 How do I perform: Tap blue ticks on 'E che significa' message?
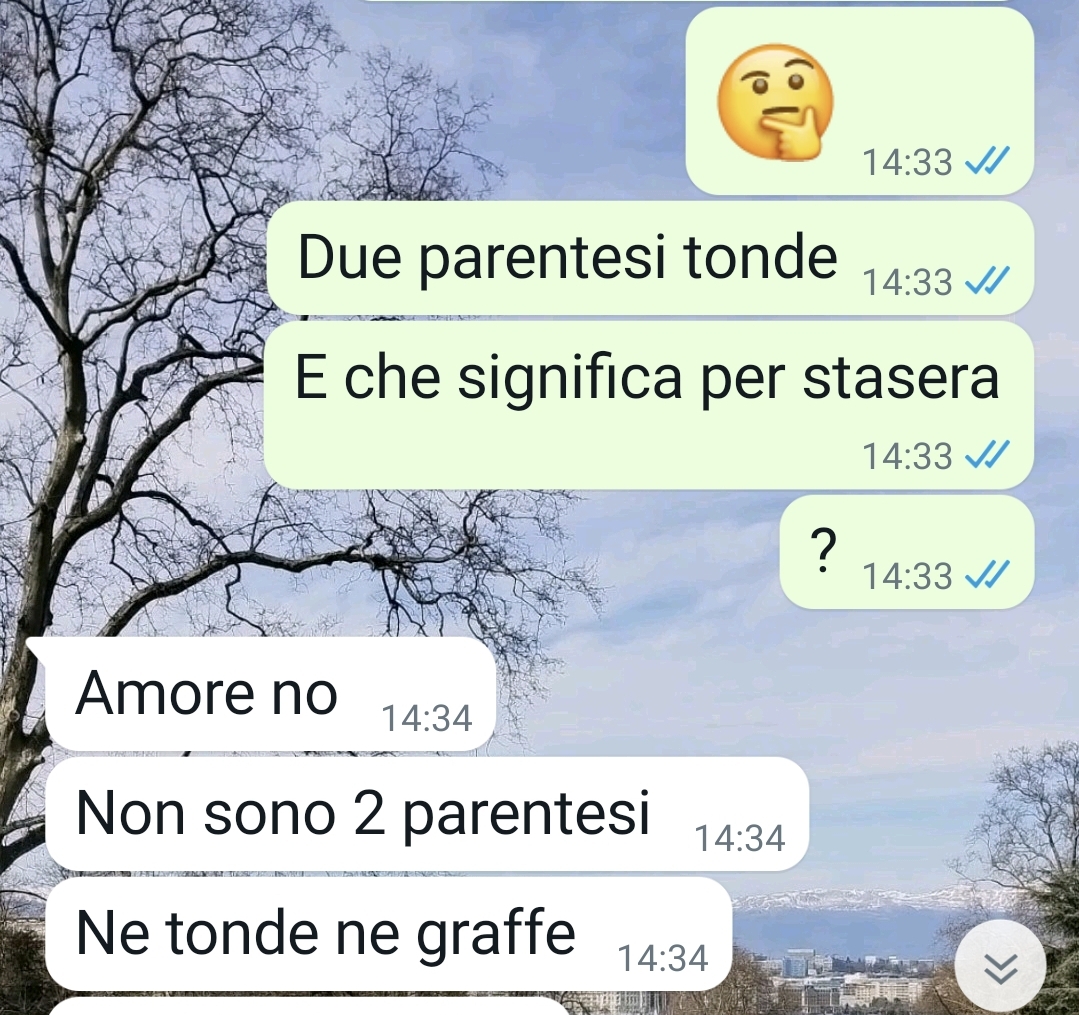[x=987, y=456]
